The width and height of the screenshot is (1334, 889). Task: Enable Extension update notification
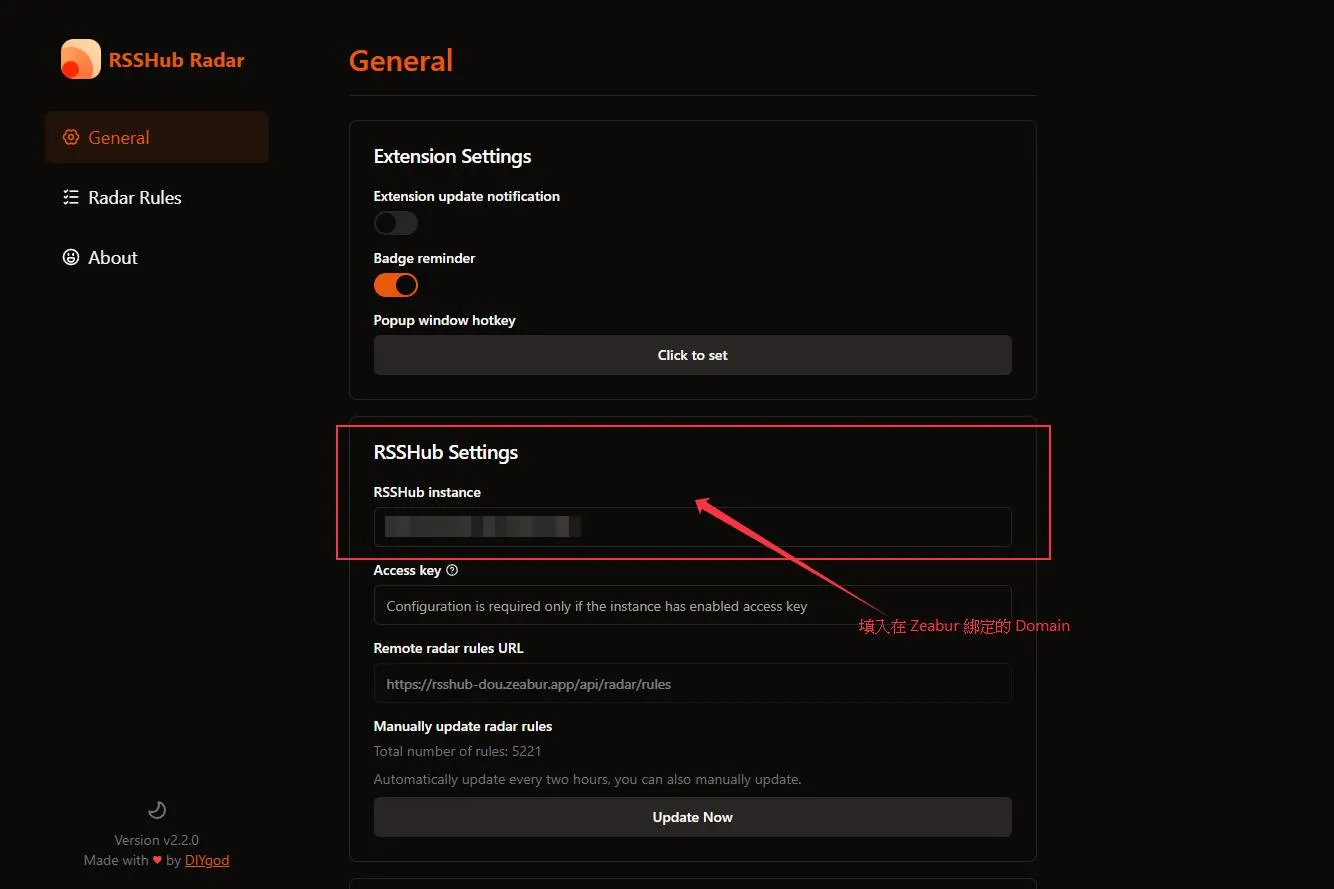395,222
